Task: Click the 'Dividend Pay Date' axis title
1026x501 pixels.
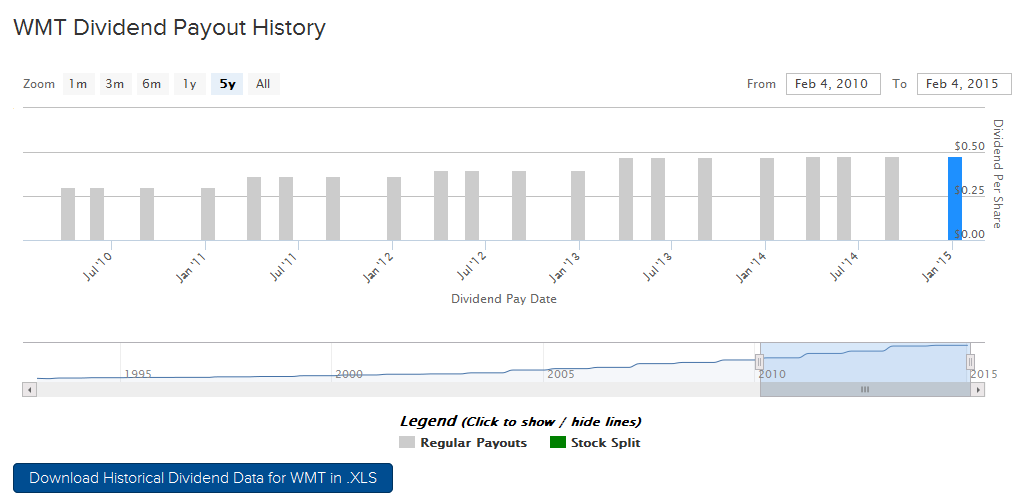Action: pyautogui.click(x=504, y=299)
